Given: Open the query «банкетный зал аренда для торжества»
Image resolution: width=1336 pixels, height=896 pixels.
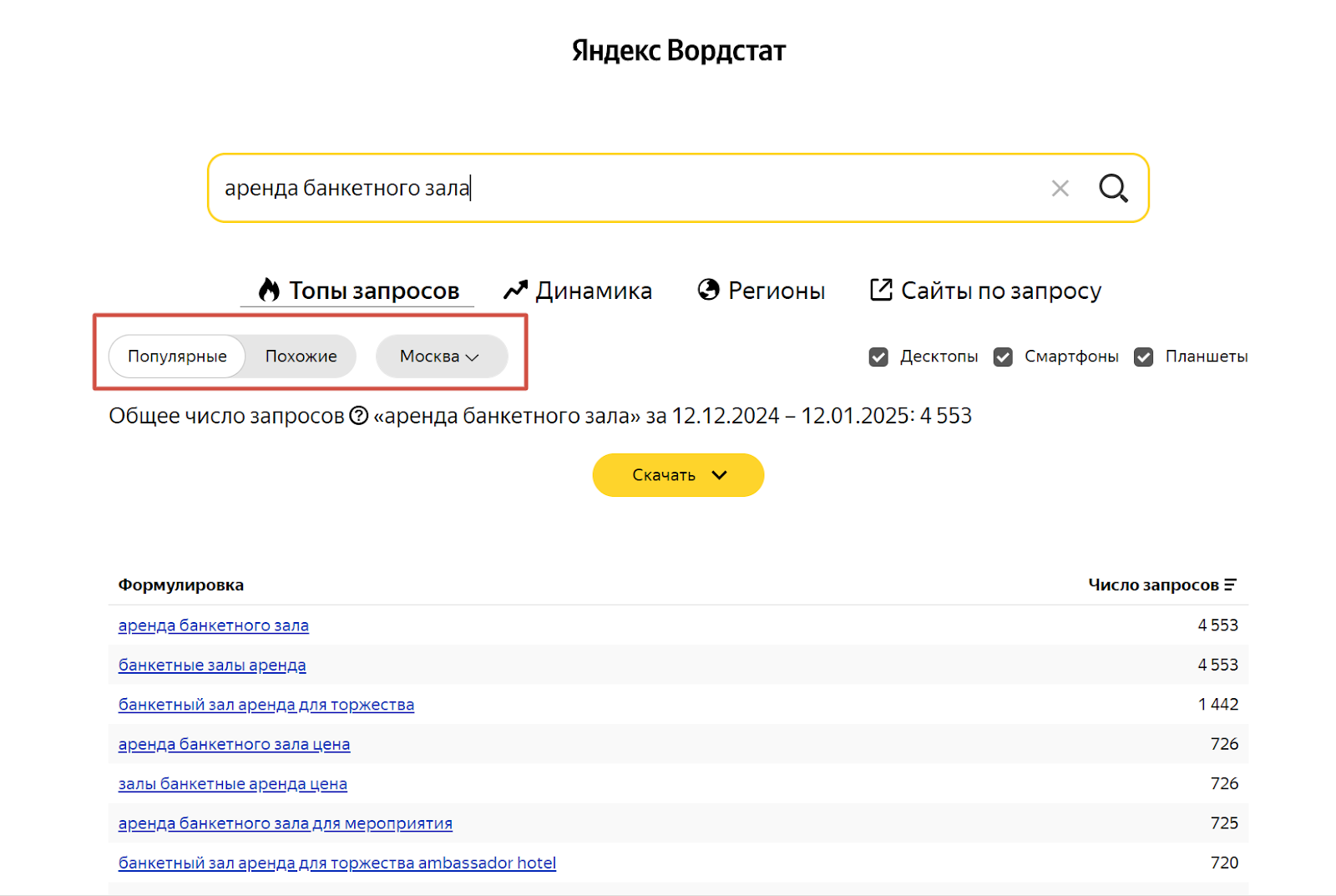Looking at the screenshot, I should pyautogui.click(x=265, y=704).
